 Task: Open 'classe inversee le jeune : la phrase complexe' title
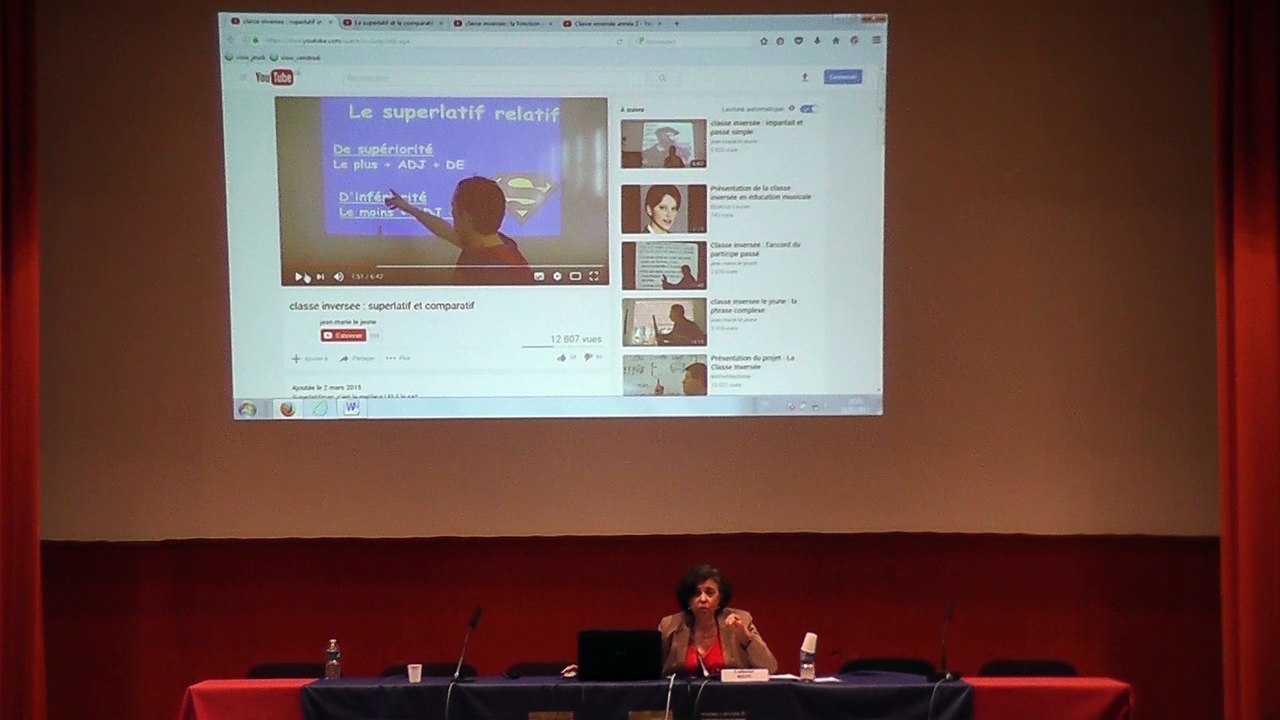[x=753, y=305]
